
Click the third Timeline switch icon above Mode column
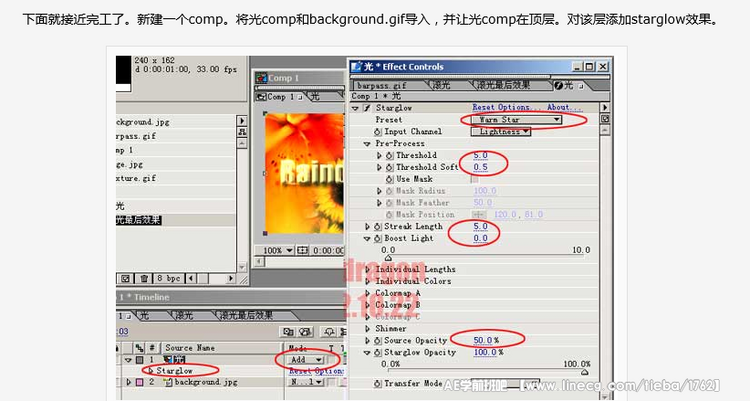(x=329, y=332)
